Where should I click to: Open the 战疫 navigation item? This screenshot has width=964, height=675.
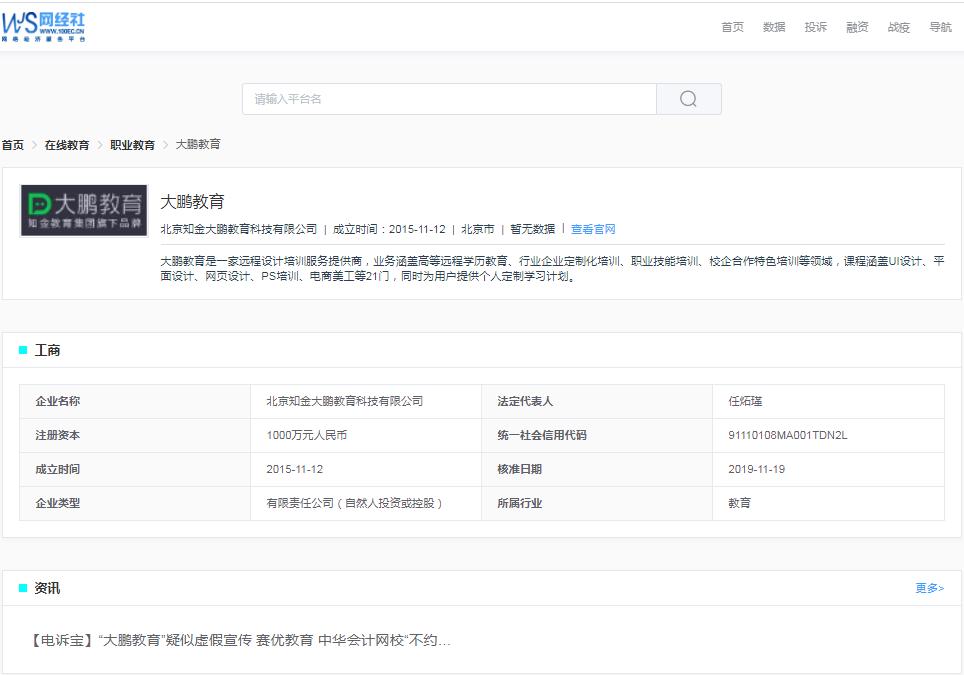(897, 27)
